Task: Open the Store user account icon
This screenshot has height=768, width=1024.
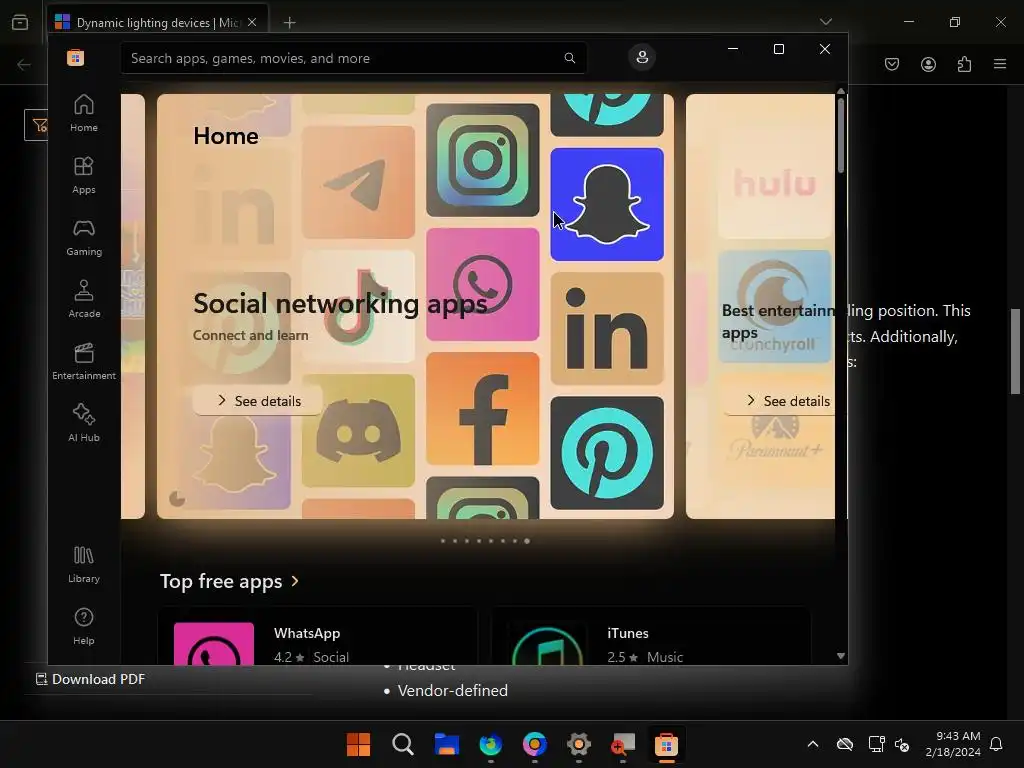Action: (642, 57)
